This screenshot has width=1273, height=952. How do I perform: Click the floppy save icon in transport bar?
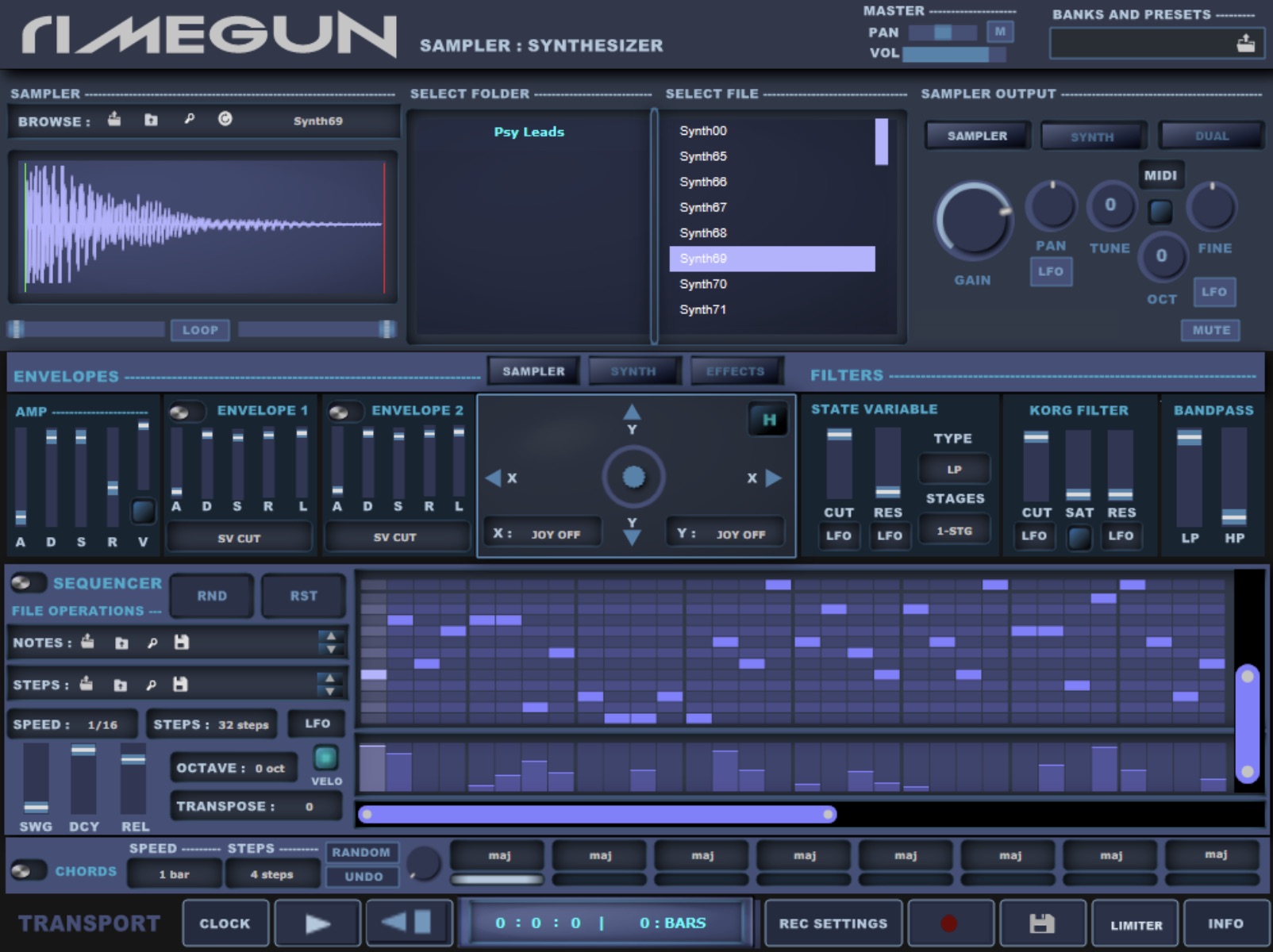(x=1042, y=923)
